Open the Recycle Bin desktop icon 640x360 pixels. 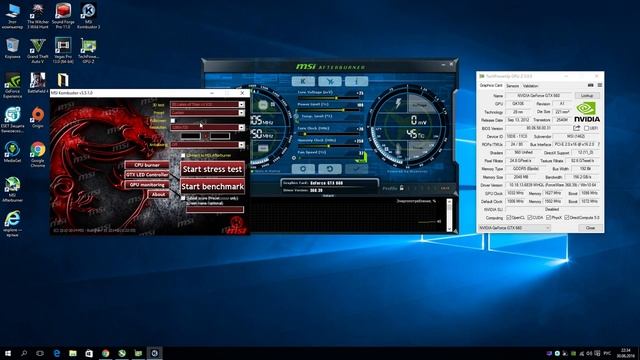12,48
